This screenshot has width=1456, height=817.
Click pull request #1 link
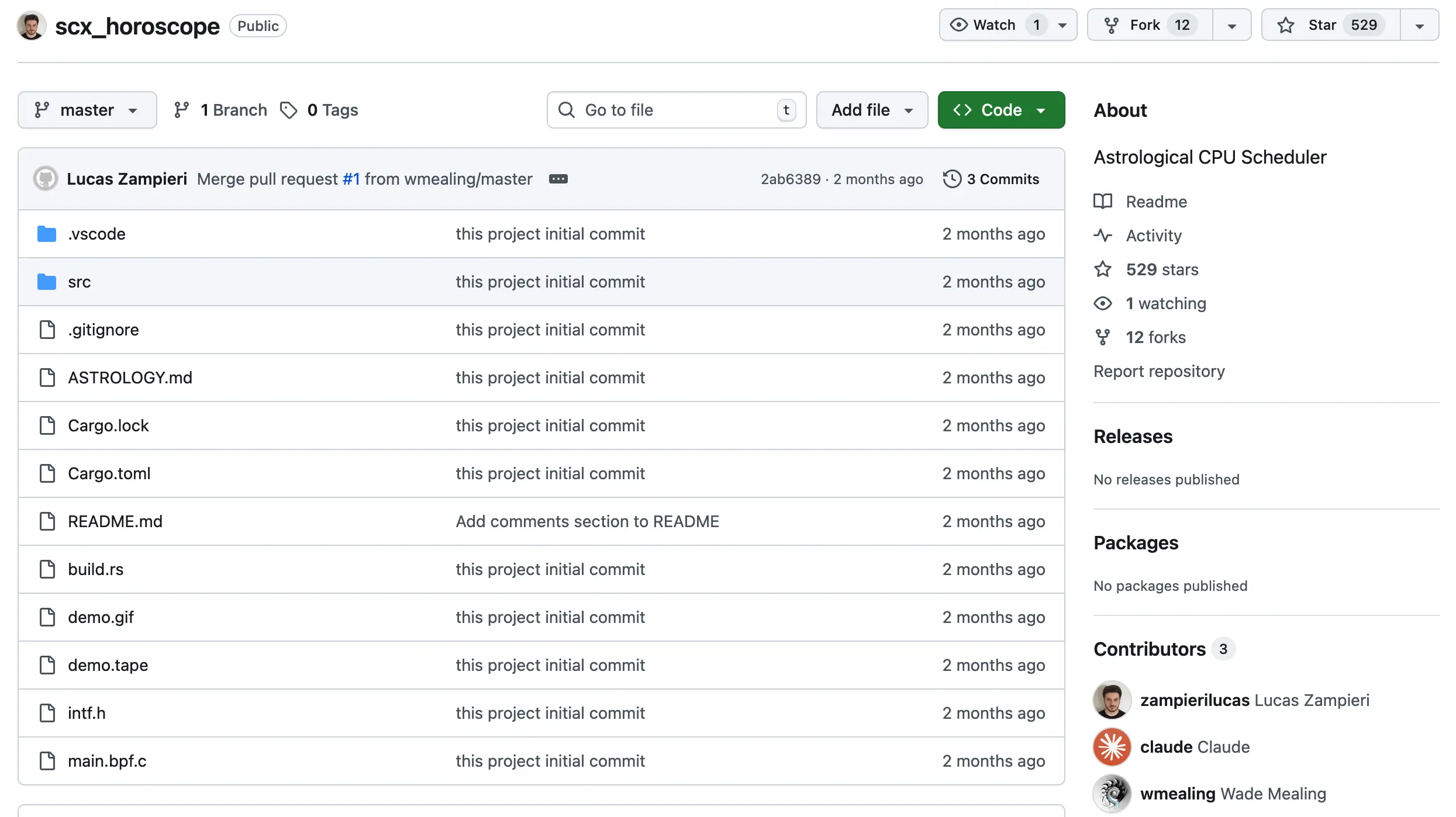tap(351, 179)
